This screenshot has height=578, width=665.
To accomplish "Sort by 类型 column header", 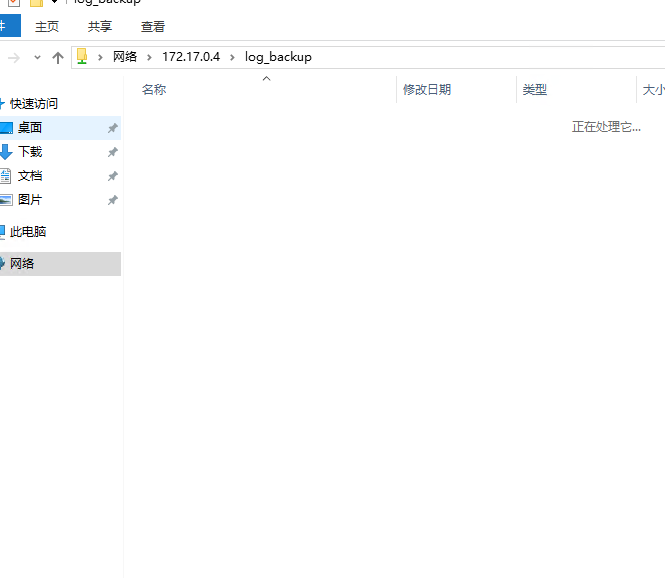I will pos(534,89).
